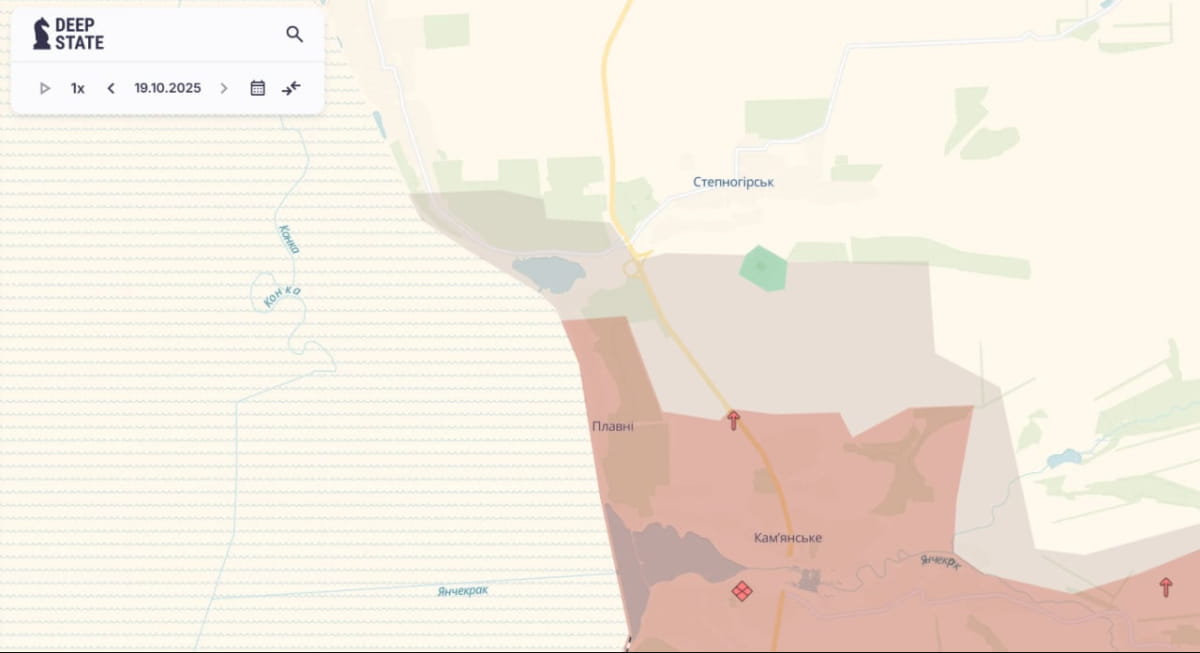This screenshot has height=653, width=1200.
Task: Click the 19.10.2025 date text
Action: [167, 88]
